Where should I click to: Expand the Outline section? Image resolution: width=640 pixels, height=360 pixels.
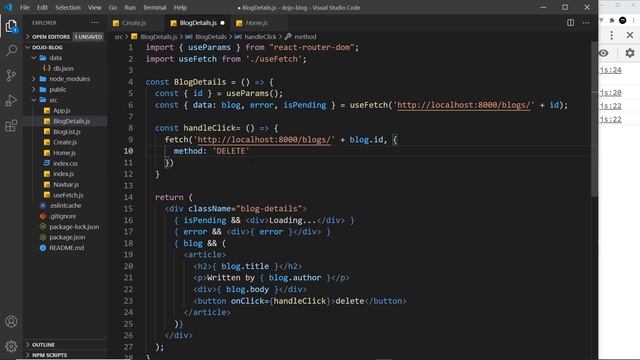pos(65,345)
